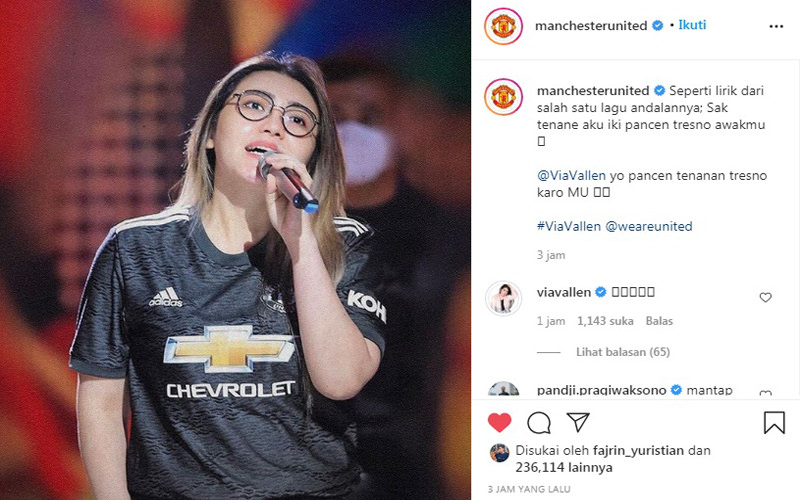Expand Lihat balasan (65) replies
The image size is (800, 500).
point(623,352)
